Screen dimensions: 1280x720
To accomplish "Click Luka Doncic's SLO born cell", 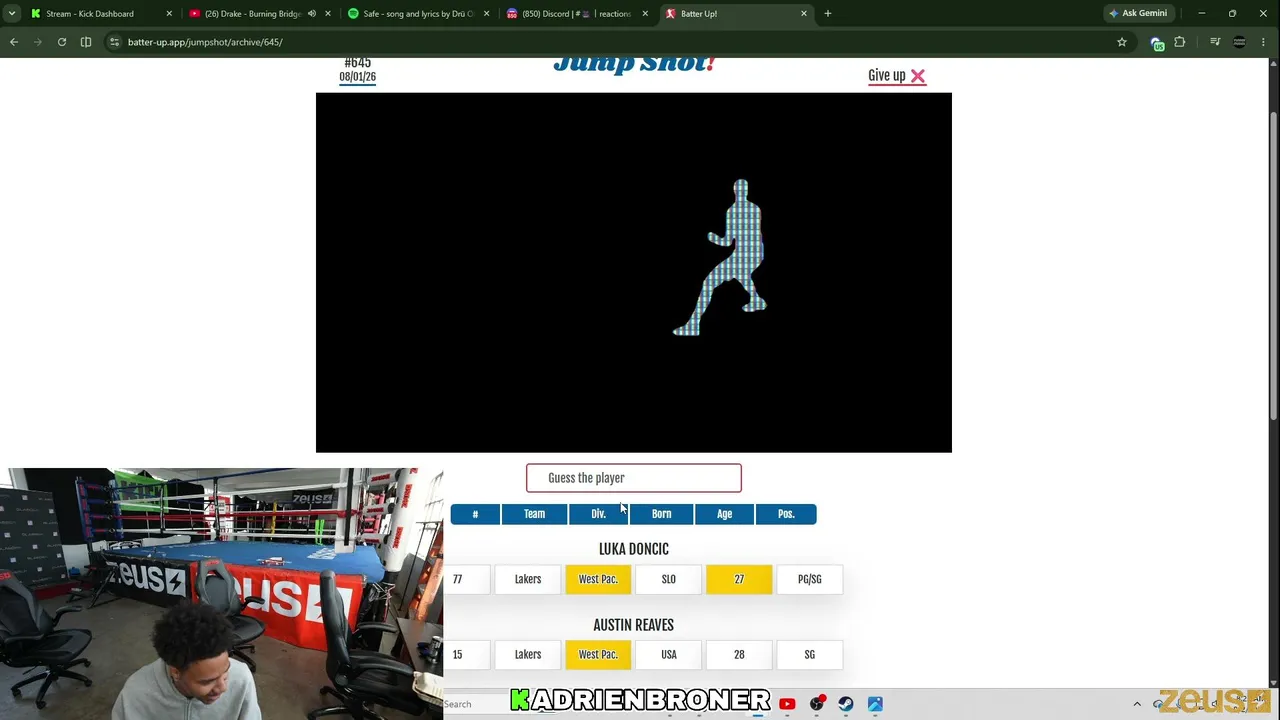I will 669,579.
